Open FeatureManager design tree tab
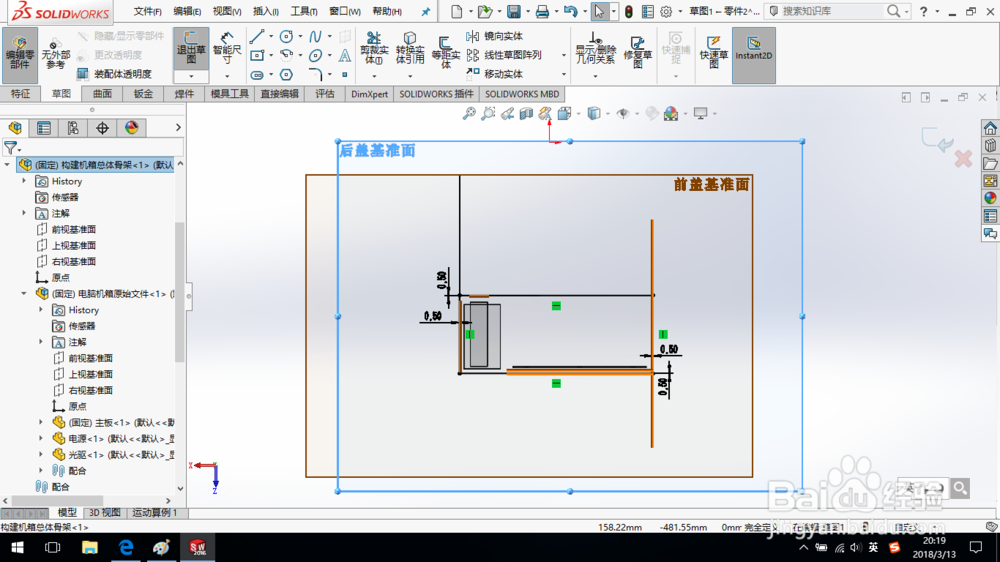Image resolution: width=1000 pixels, height=562 pixels. tap(15, 128)
